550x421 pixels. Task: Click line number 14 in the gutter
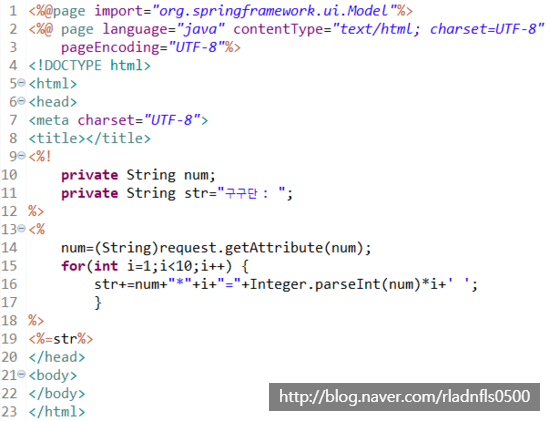point(9,248)
